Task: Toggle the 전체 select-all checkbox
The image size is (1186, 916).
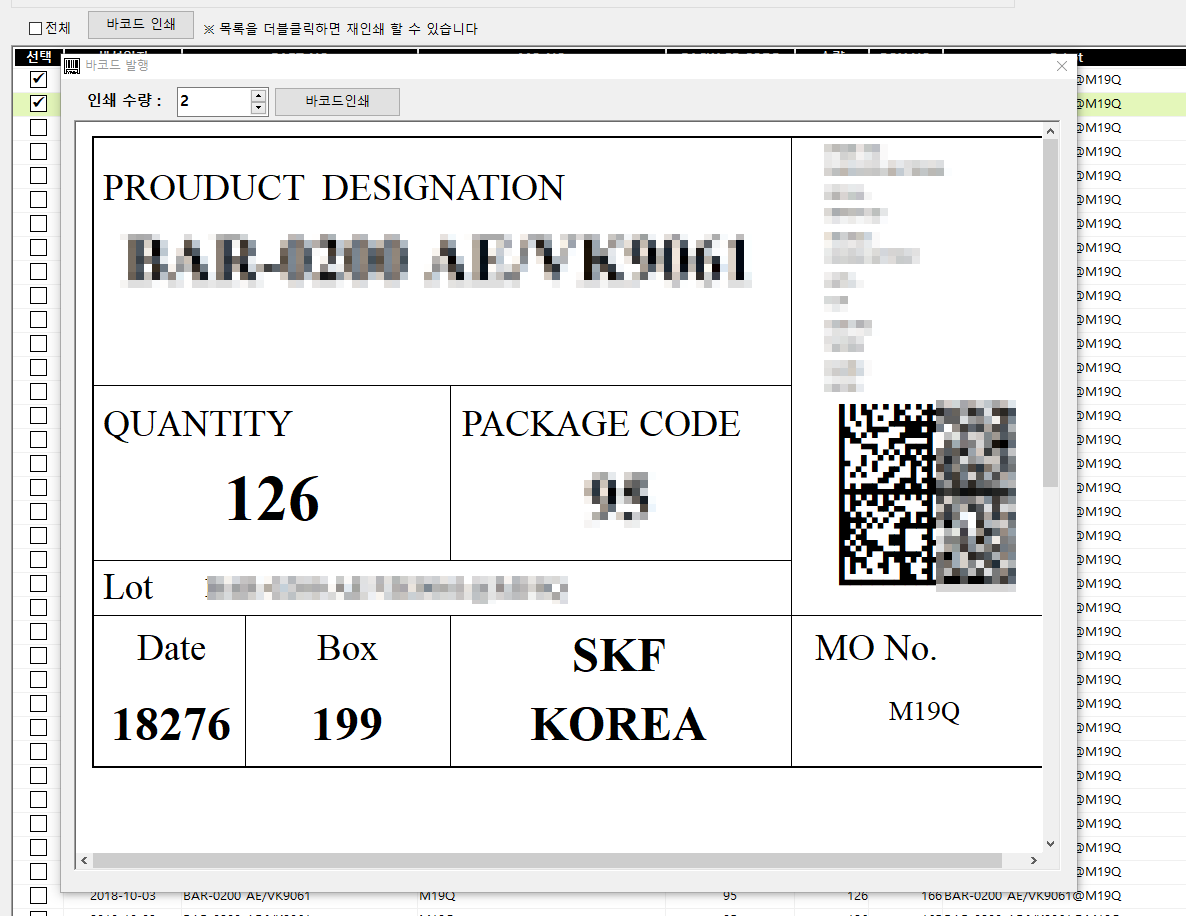Action: (36, 29)
